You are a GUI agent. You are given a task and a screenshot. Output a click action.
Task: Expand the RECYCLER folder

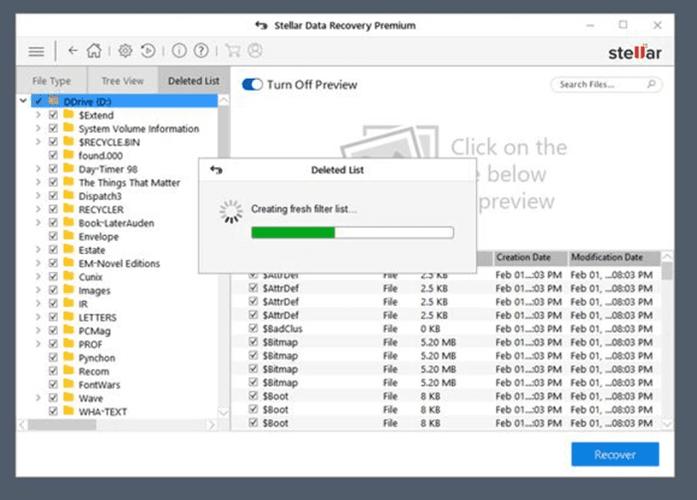coord(38,209)
